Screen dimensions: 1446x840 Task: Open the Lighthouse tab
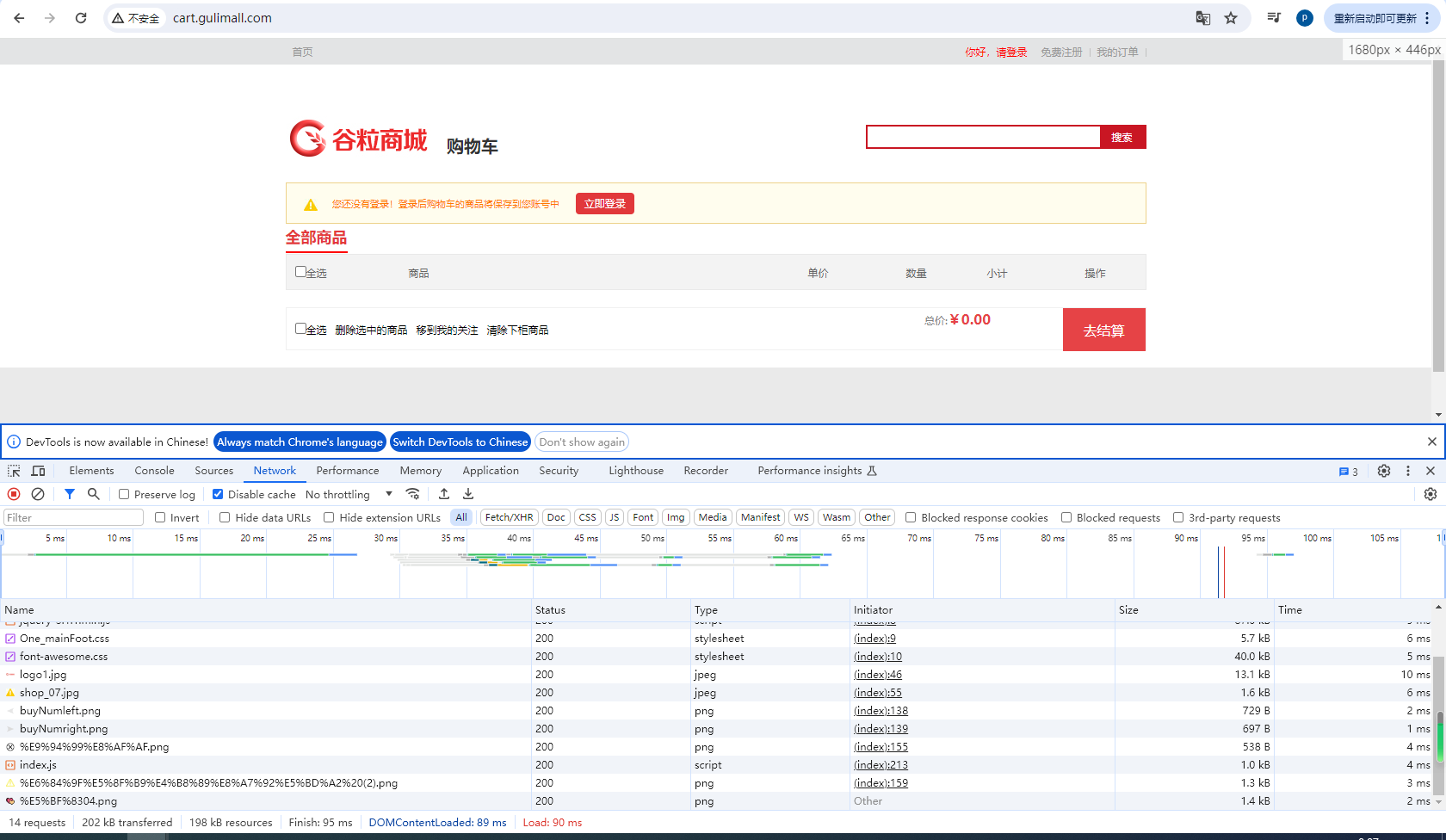point(636,471)
